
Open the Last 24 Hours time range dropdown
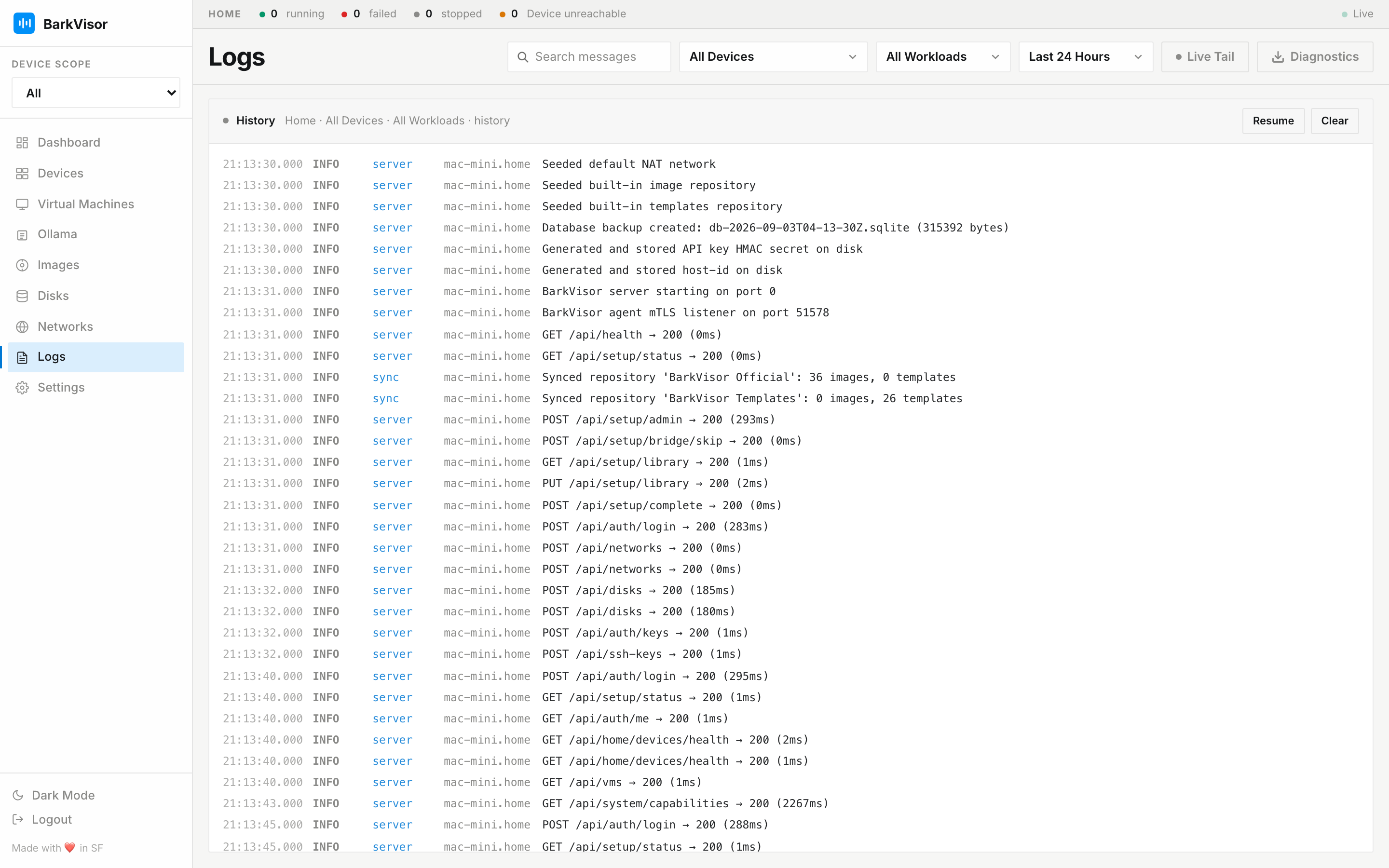click(x=1085, y=57)
